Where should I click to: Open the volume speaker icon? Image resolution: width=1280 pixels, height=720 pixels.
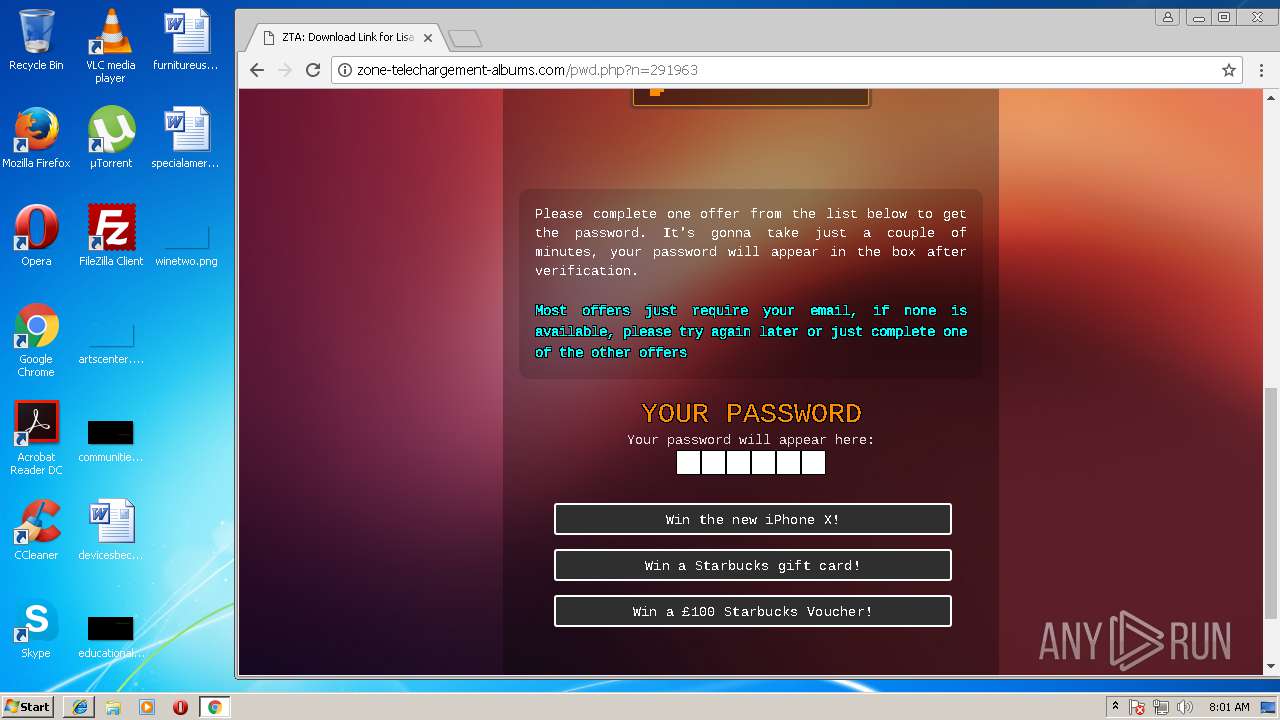[x=1185, y=707]
